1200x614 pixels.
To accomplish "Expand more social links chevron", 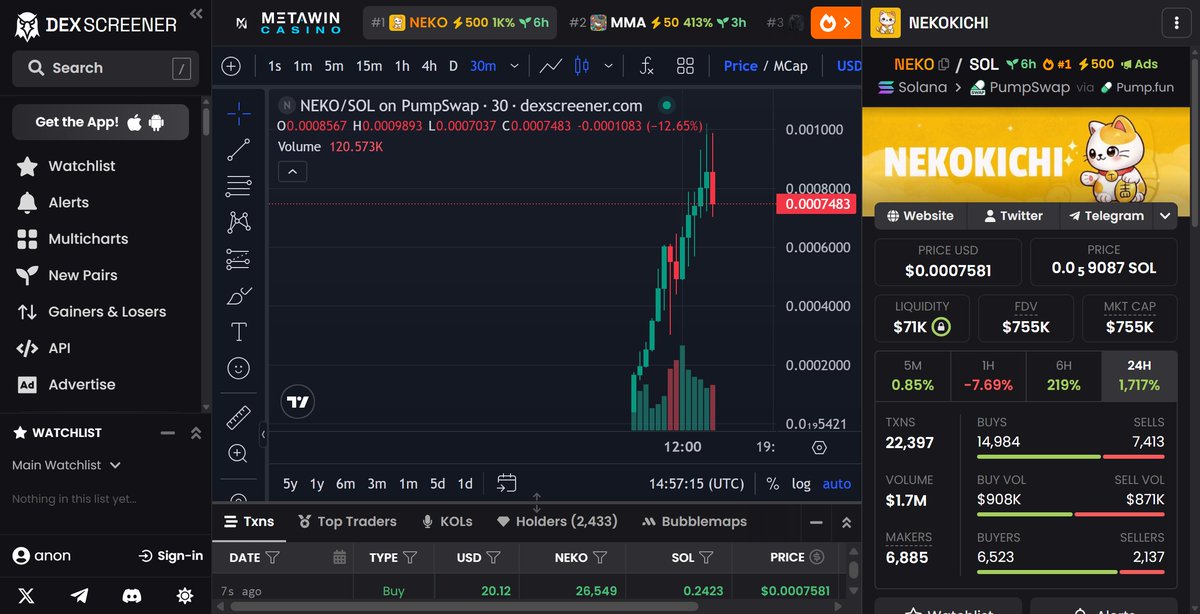I will click(1165, 215).
